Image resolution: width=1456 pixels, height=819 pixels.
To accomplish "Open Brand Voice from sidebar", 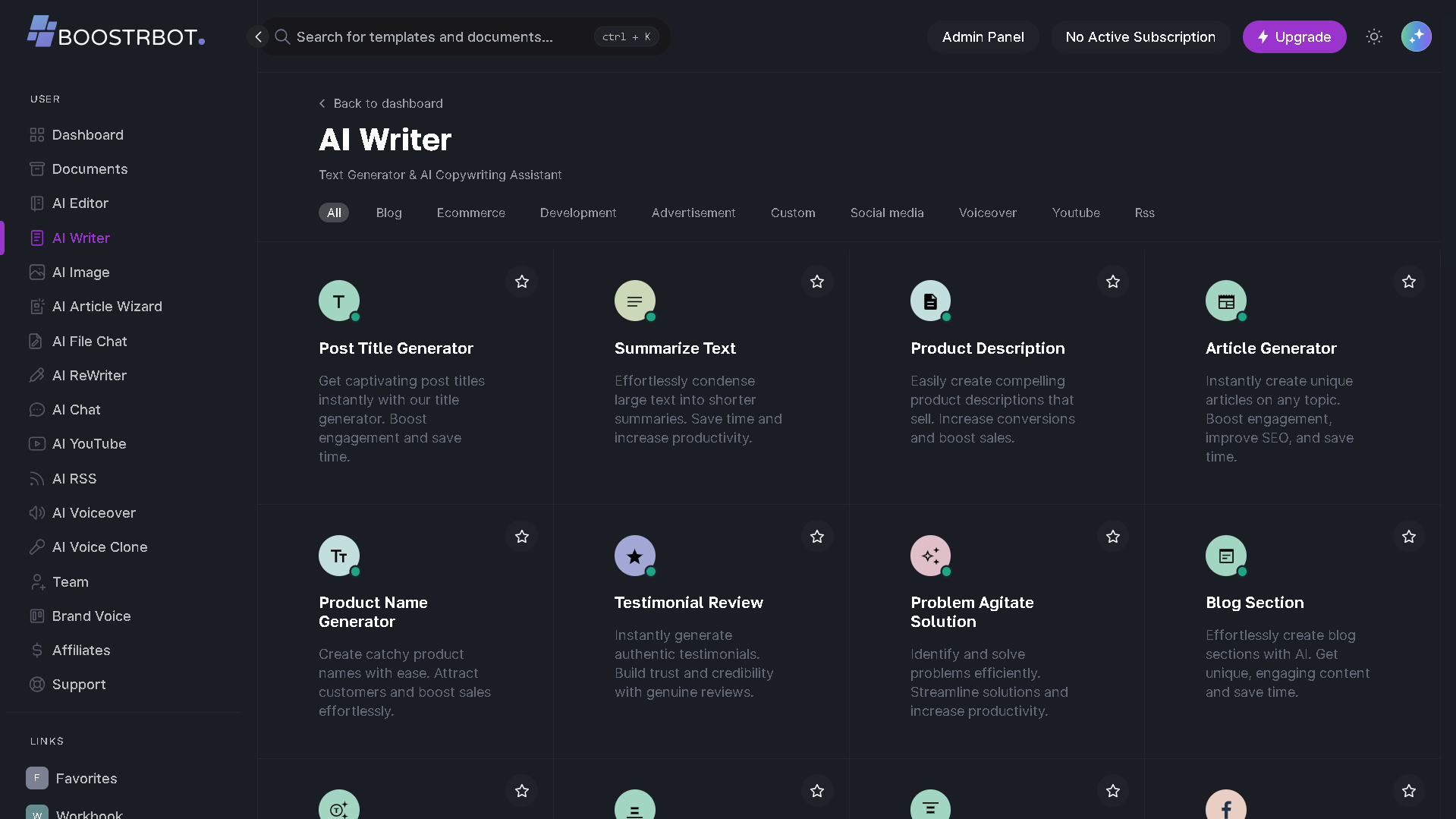I will [x=80, y=616].
